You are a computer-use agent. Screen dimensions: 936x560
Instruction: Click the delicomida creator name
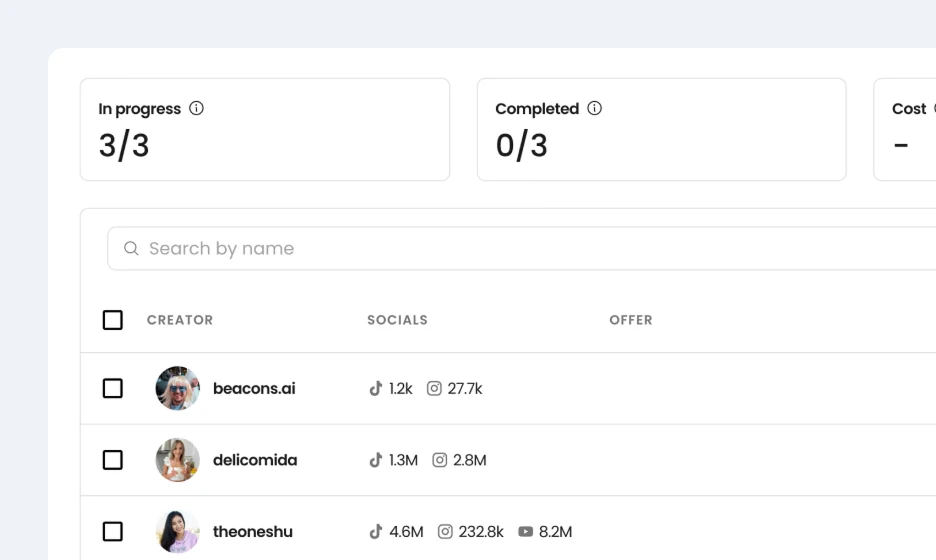point(255,460)
